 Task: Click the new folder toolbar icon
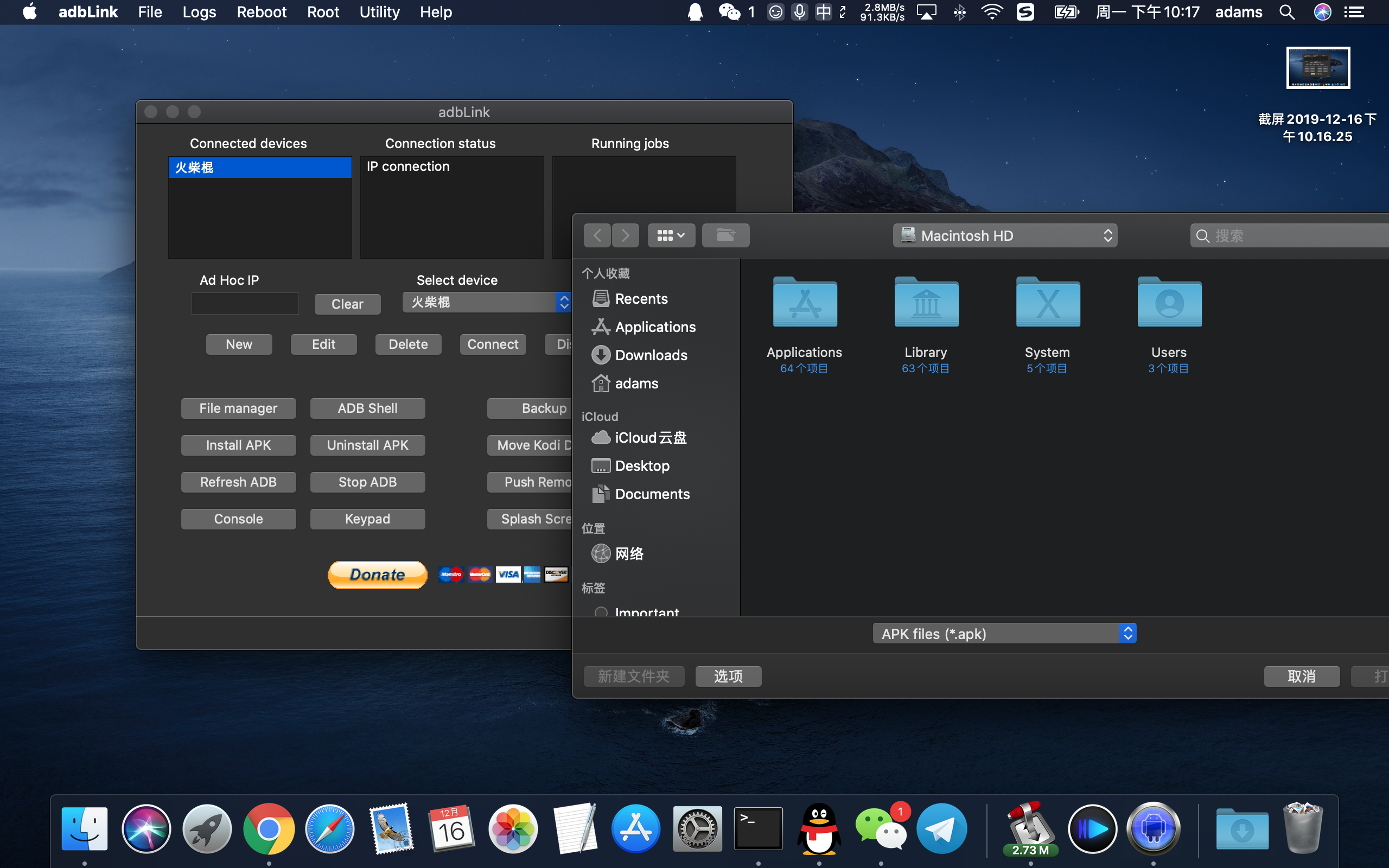click(725, 235)
